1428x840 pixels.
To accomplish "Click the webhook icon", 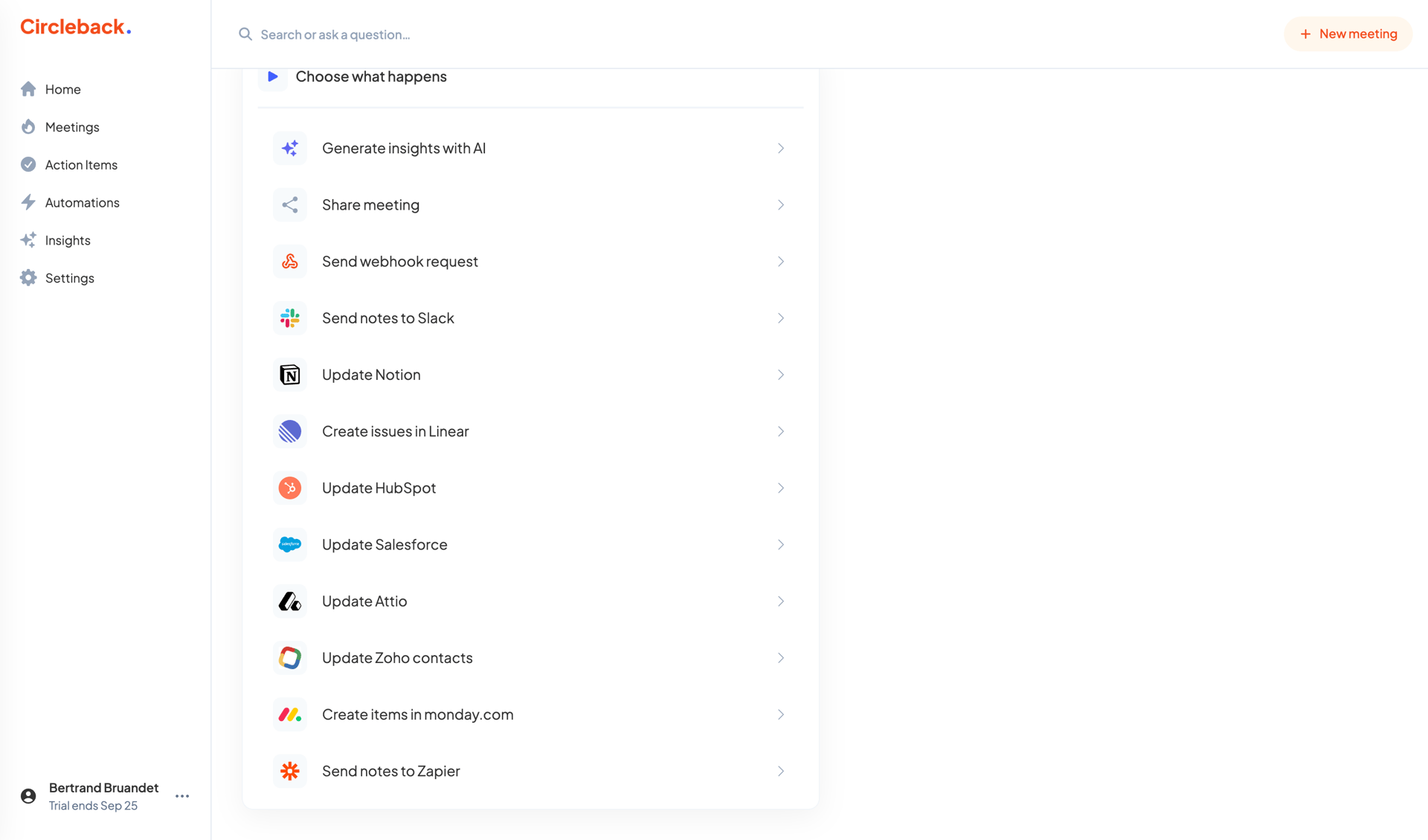I will [289, 261].
